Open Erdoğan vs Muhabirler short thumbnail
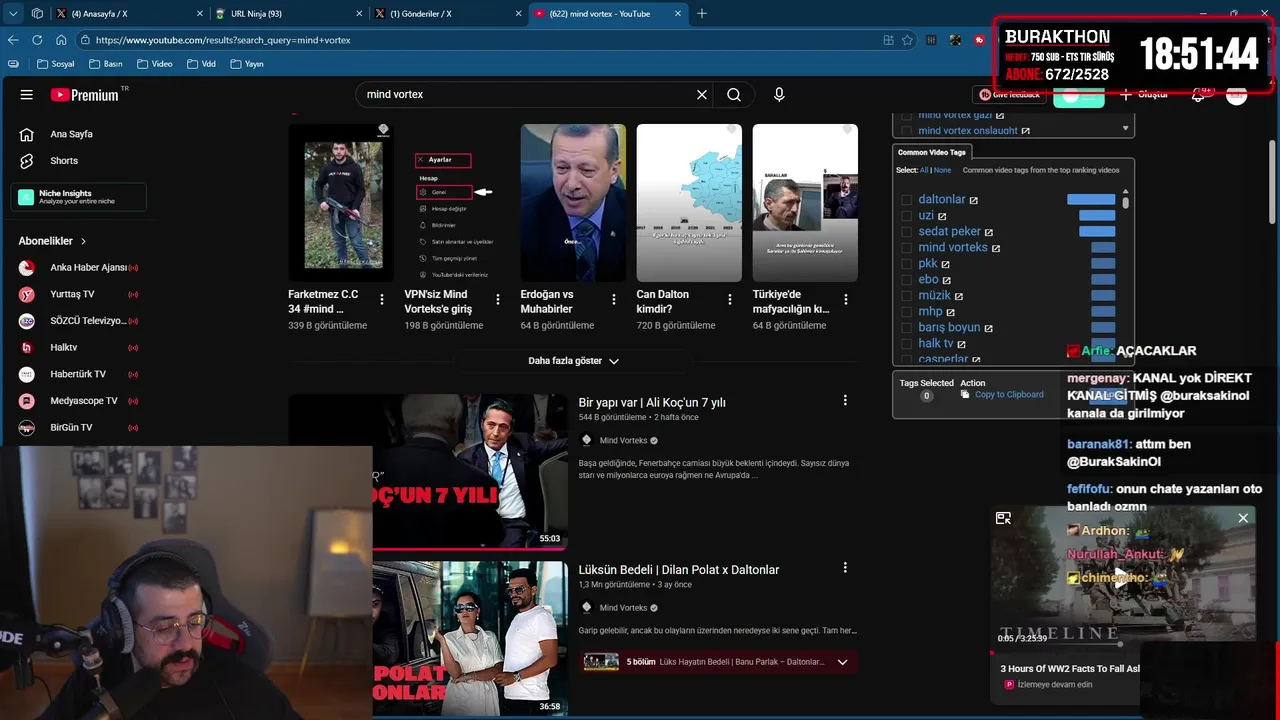 (573, 203)
